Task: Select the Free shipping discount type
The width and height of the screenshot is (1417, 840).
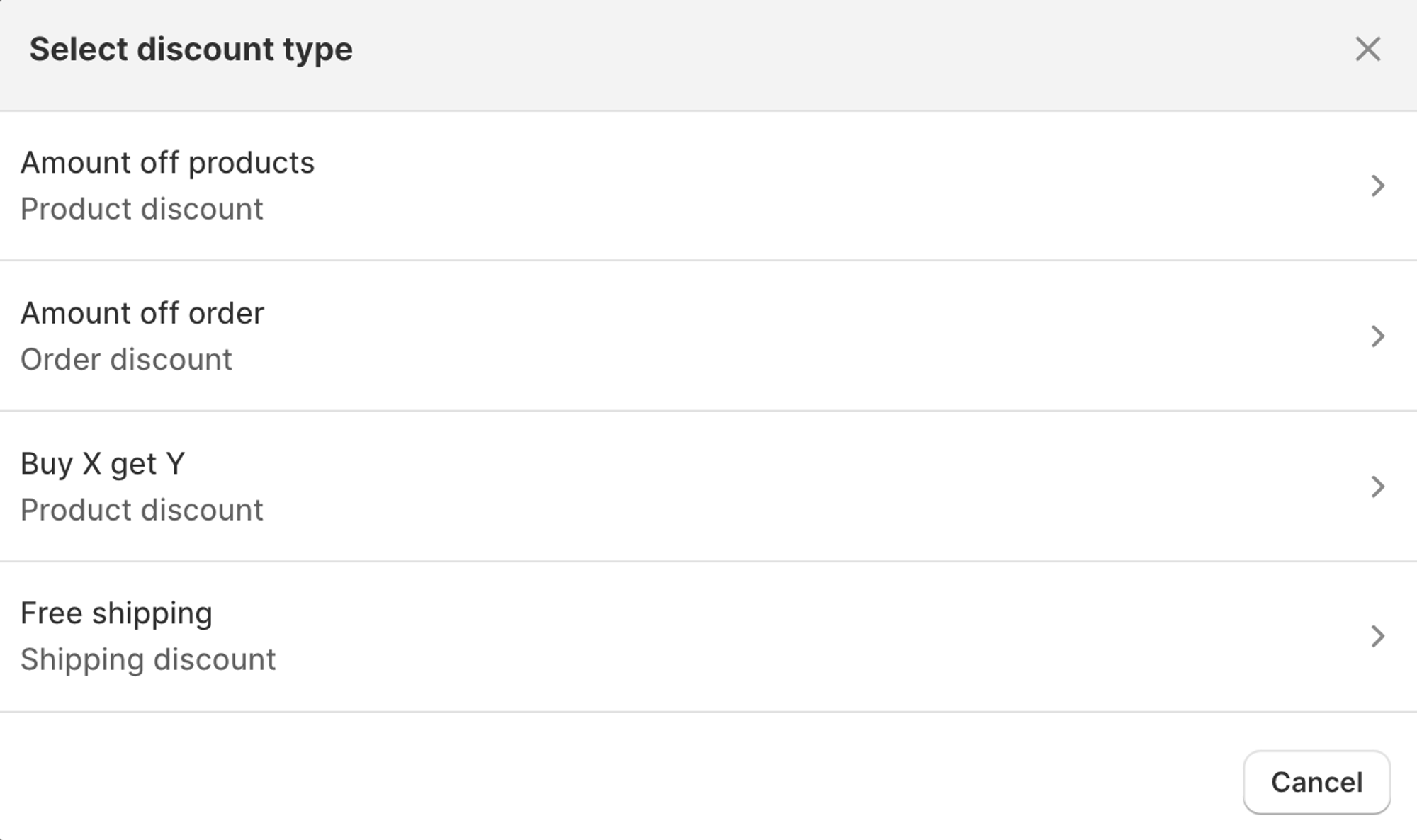Action: coord(116,613)
